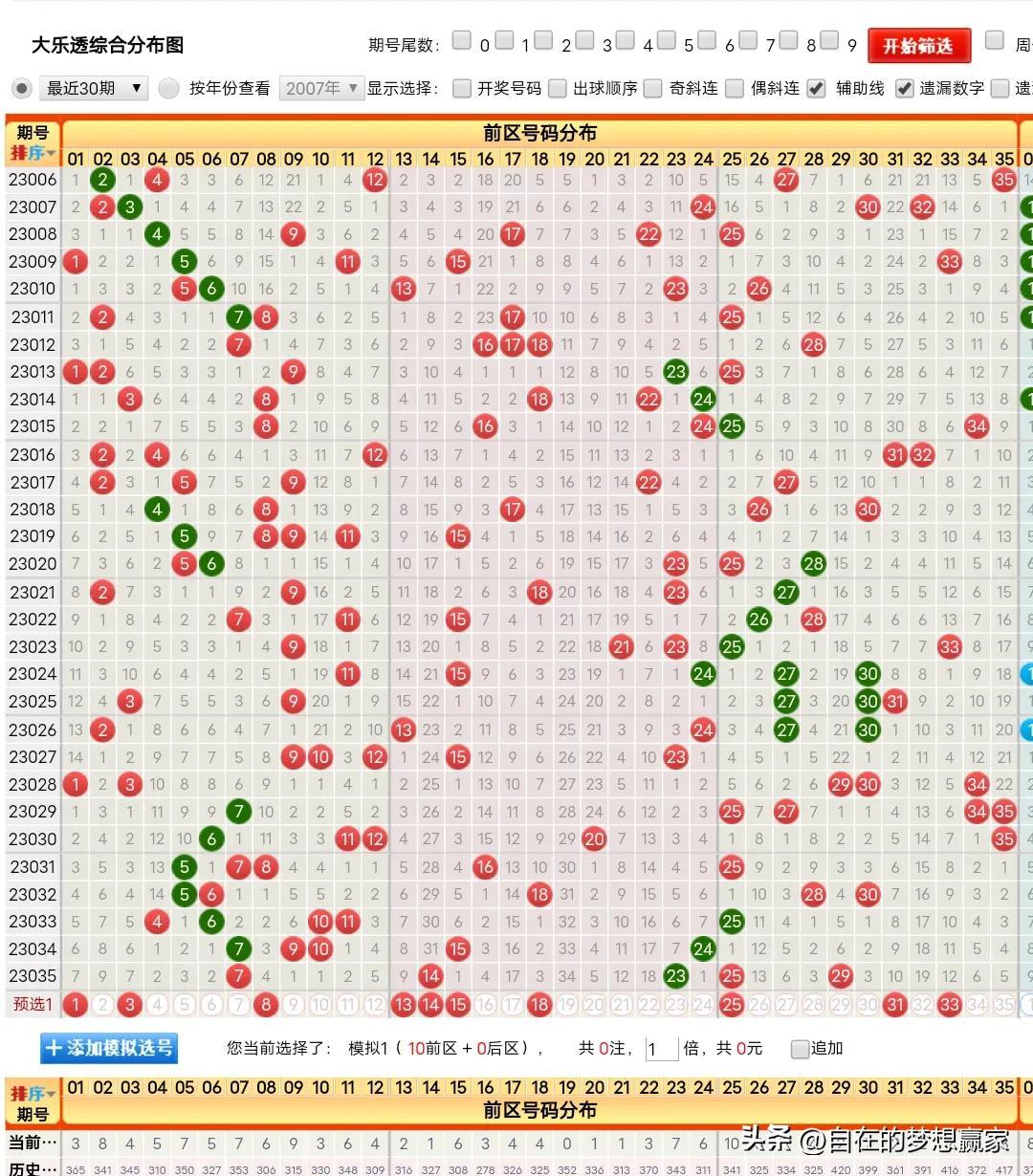Screen dimensions: 1033x1176
Task: Tick the 奇斜连 checkbox
Action: click(x=653, y=88)
